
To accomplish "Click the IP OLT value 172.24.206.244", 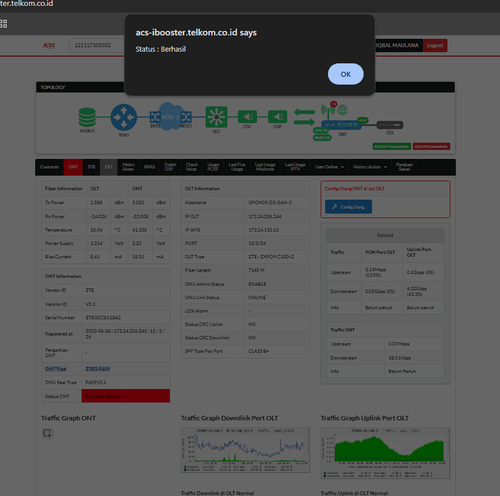I will click(x=265, y=216).
